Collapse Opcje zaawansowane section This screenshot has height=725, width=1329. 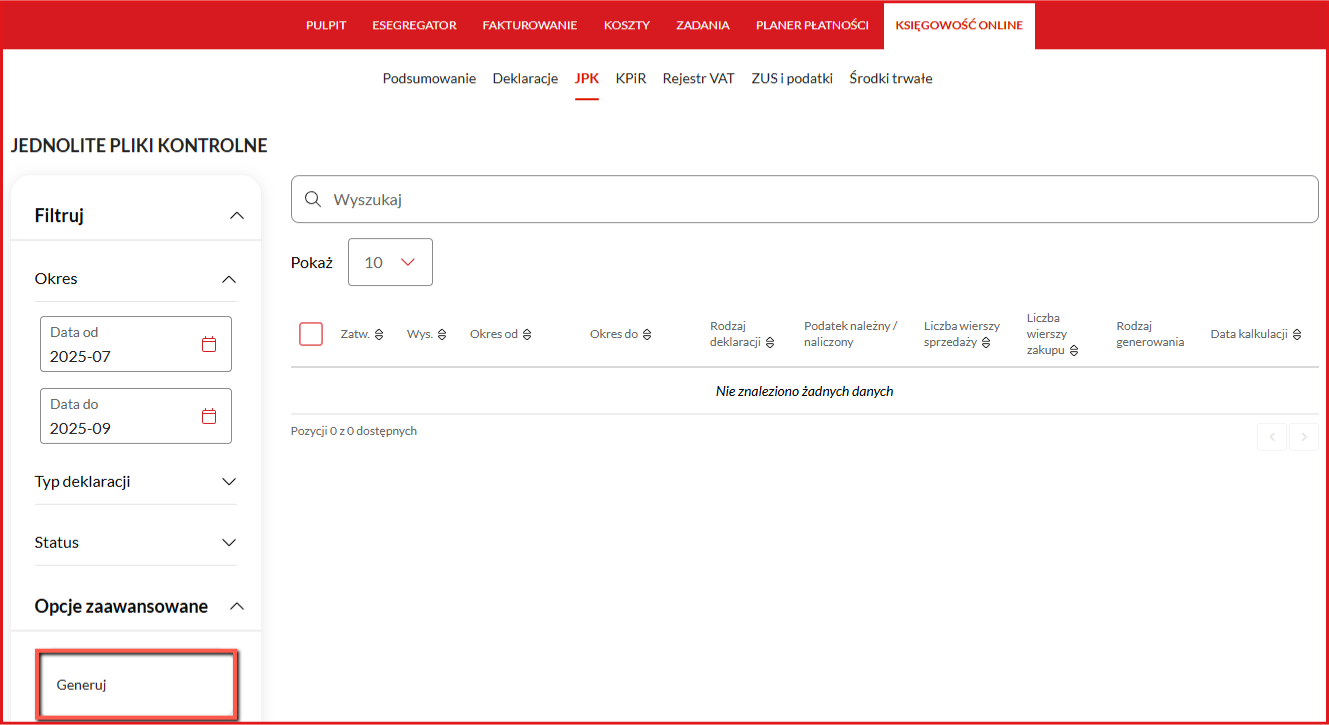(236, 606)
